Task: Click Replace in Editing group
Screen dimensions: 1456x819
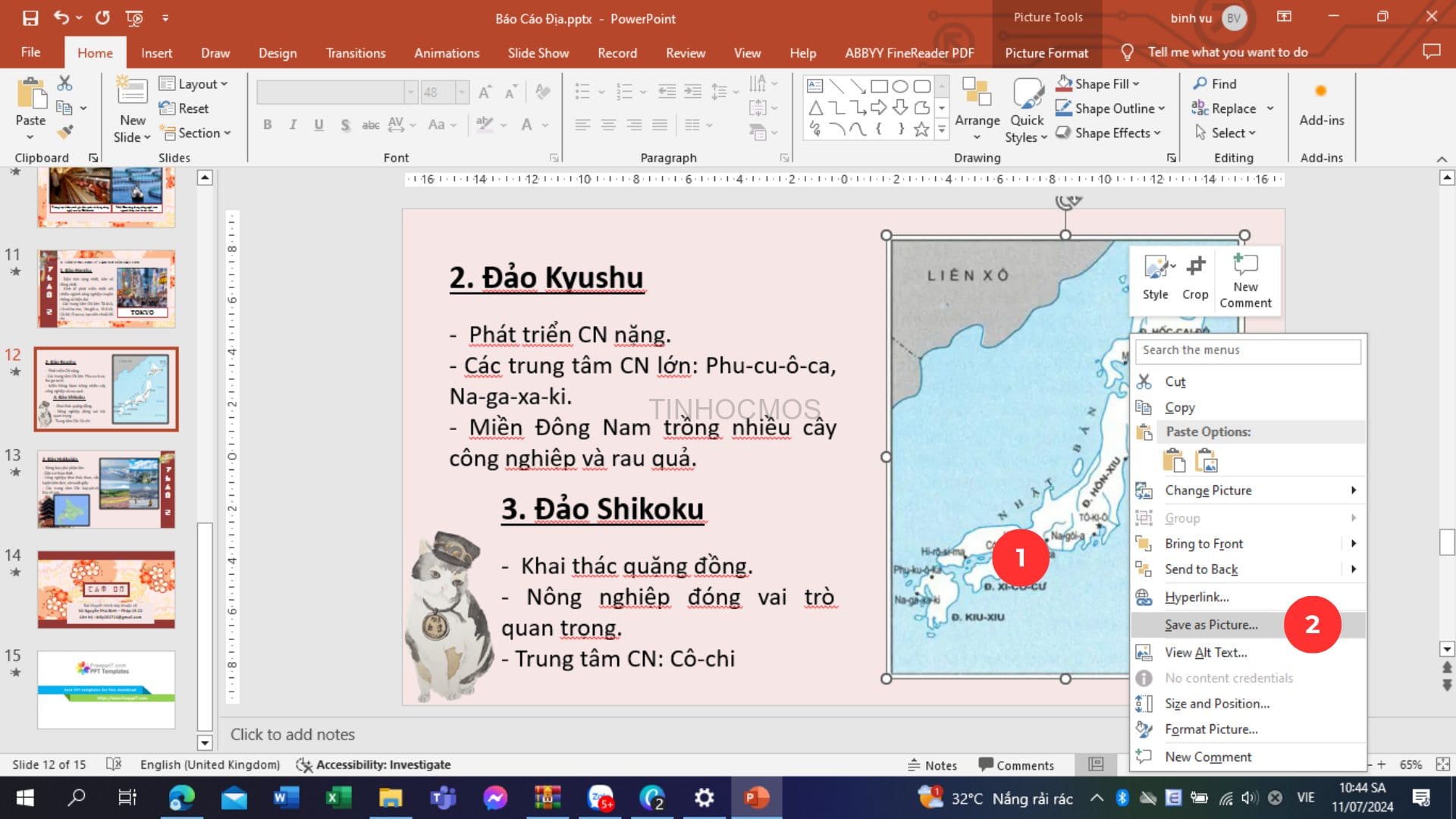Action: 1232,108
